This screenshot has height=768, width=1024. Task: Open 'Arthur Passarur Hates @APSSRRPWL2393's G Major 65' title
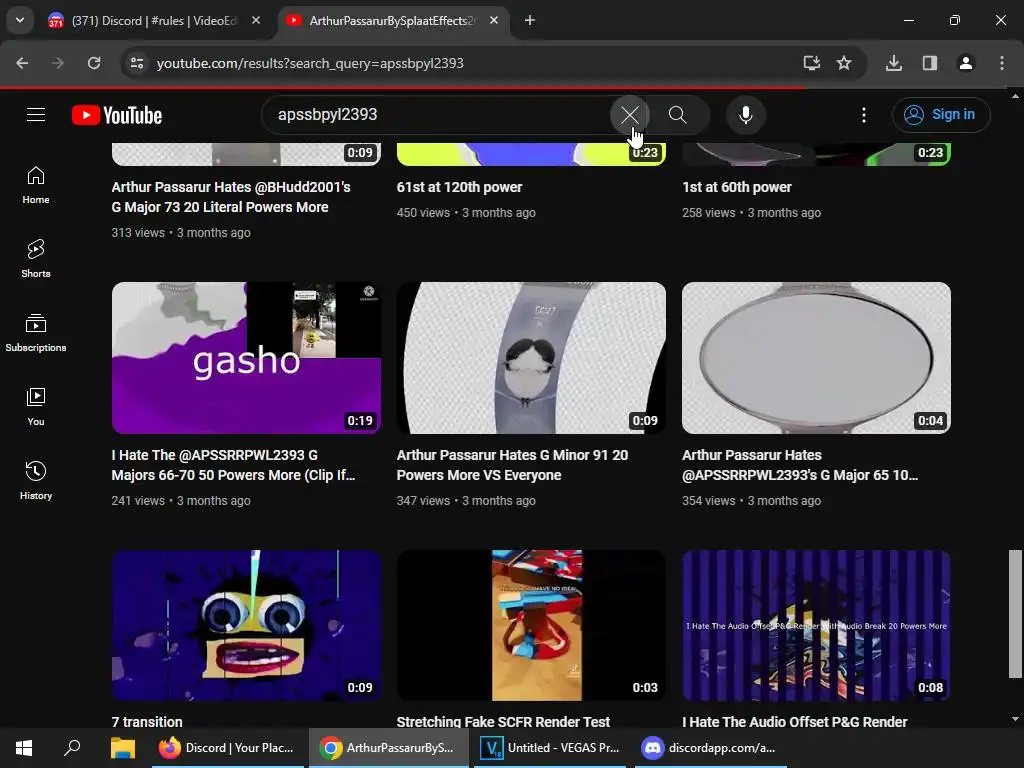point(800,465)
